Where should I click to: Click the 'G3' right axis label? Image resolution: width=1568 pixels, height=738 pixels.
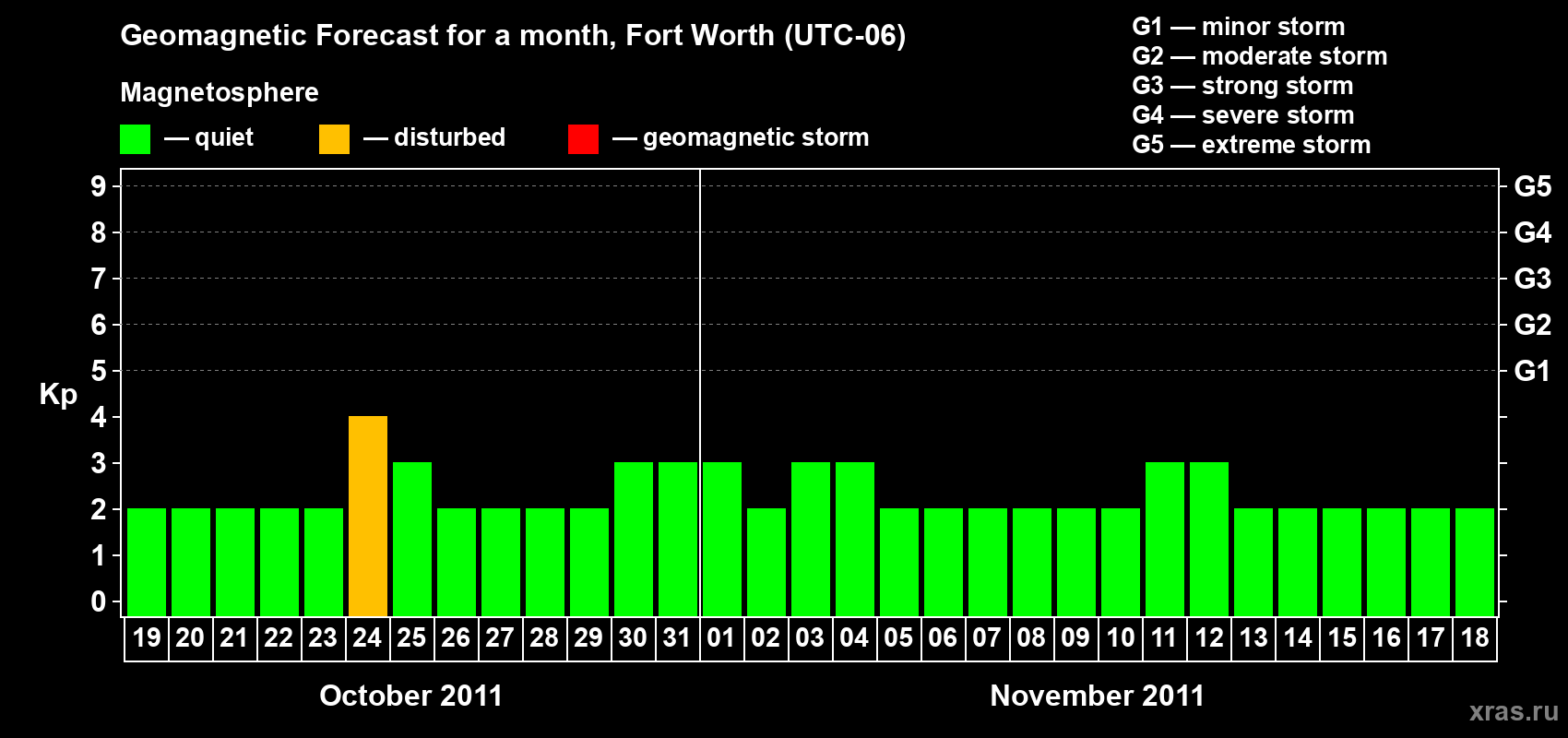coord(1533,279)
